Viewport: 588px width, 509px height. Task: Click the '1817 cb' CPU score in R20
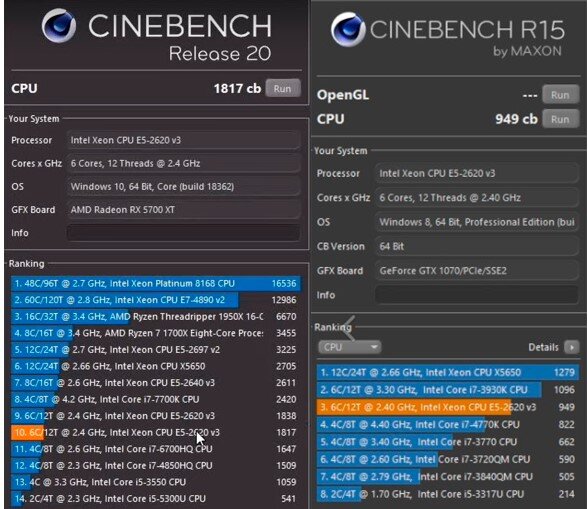click(237, 89)
